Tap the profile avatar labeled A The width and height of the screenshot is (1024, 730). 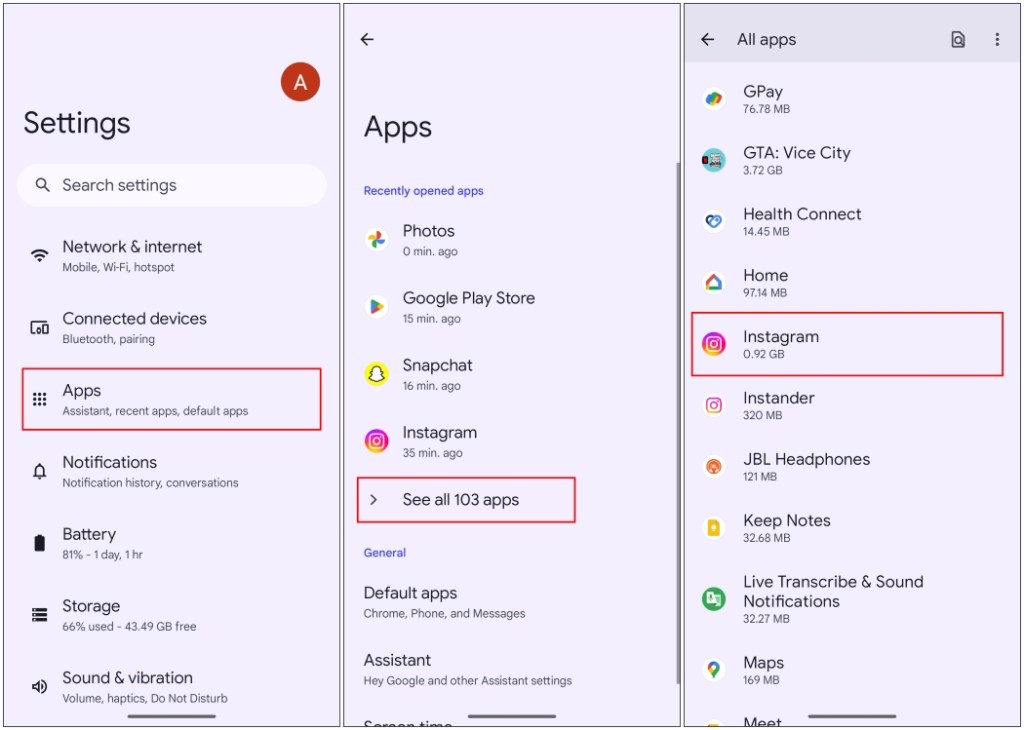[x=300, y=82]
